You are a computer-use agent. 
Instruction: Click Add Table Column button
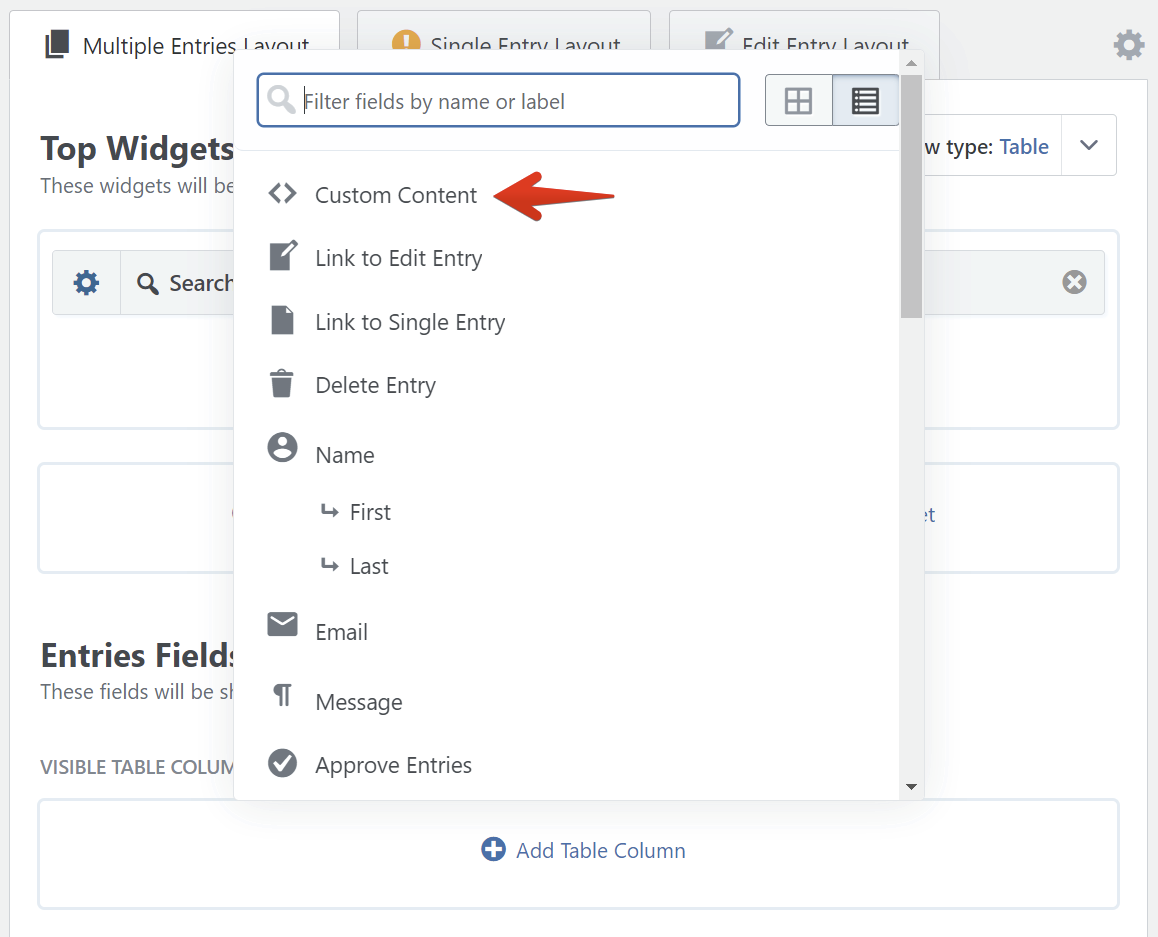(584, 850)
